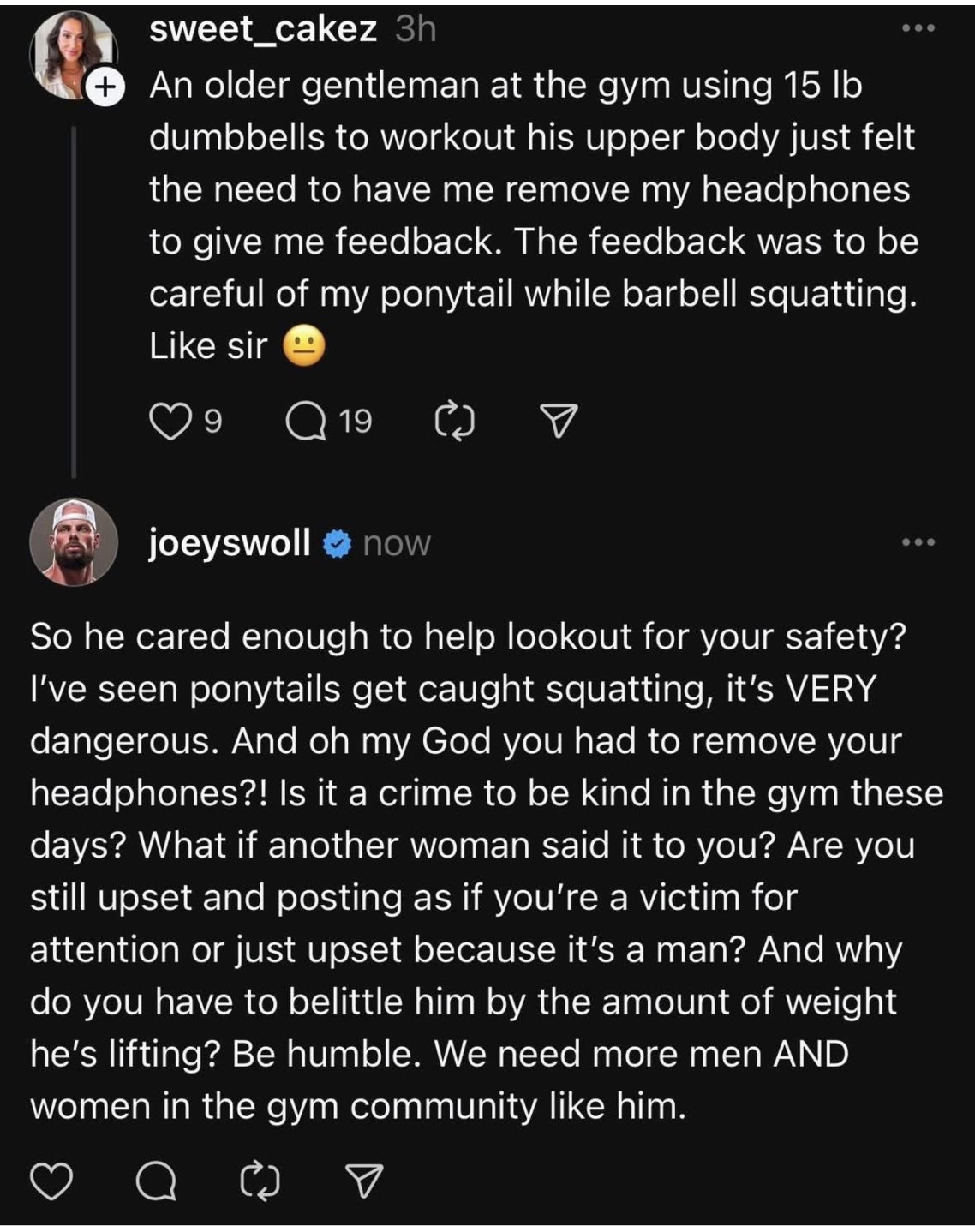Repost sweet_cakez's gym post
975x1232 pixels.
click(455, 422)
